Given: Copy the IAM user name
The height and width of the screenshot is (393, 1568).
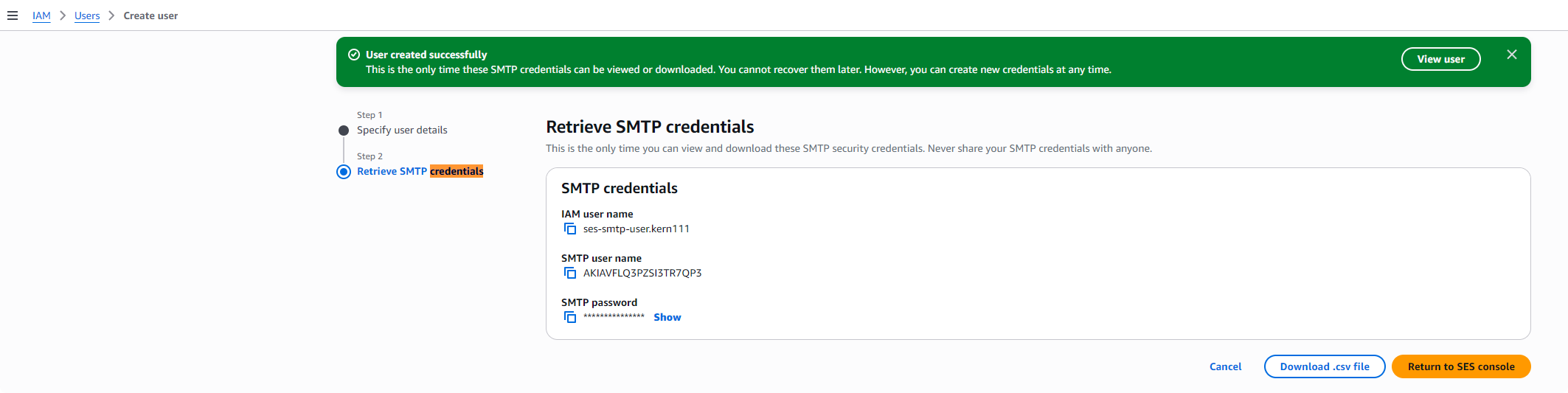Looking at the screenshot, I should [x=570, y=229].
